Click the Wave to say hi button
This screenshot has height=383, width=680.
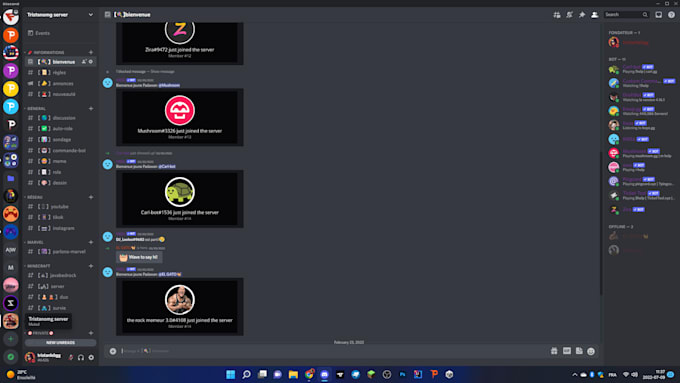click(139, 257)
